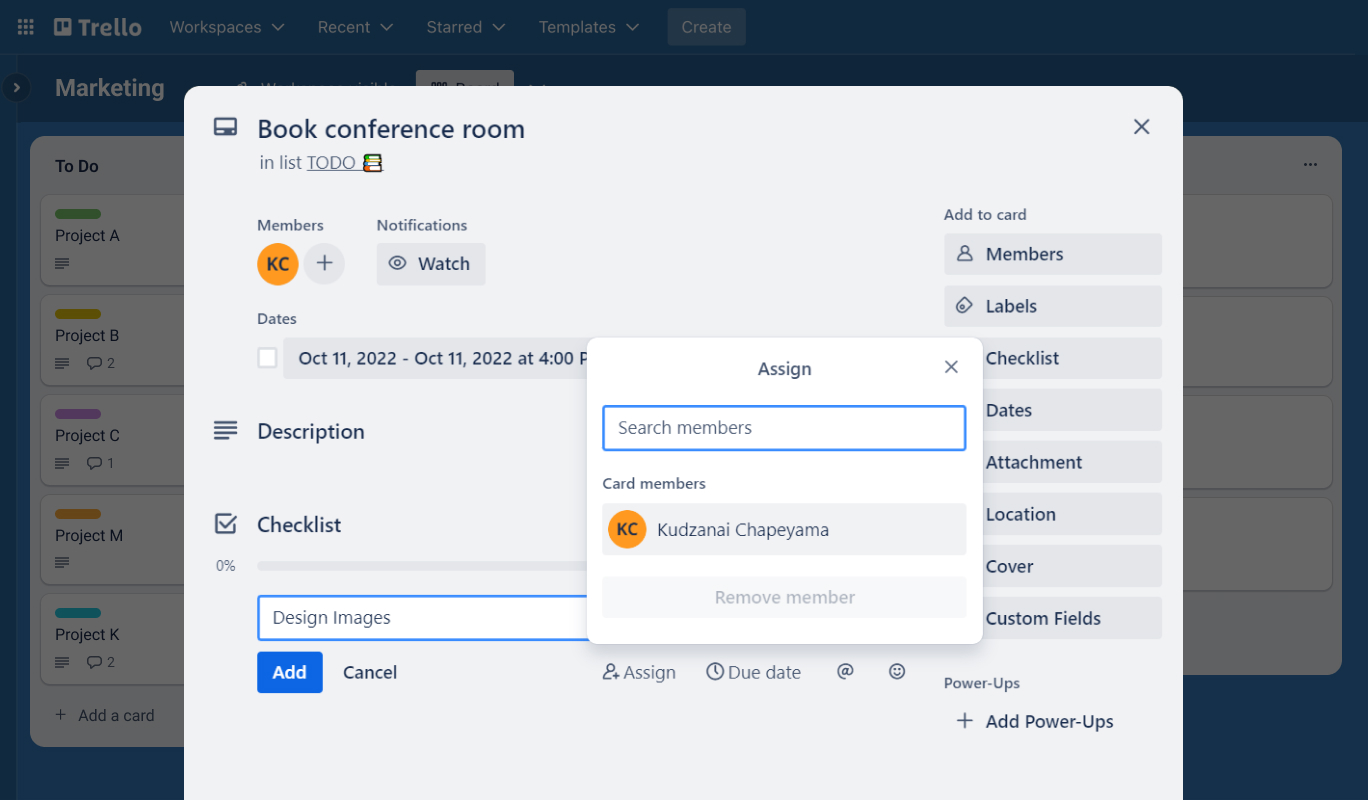
Task: Click Labels in Add to card
Action: coord(1052,306)
